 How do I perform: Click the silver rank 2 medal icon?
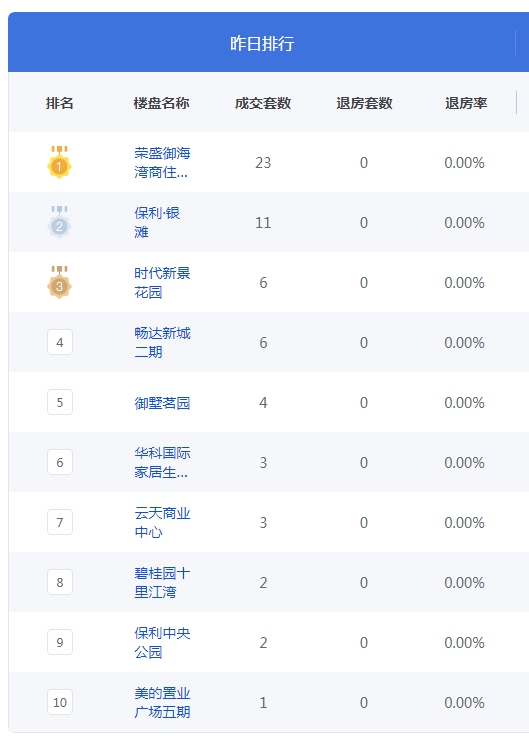(59, 222)
